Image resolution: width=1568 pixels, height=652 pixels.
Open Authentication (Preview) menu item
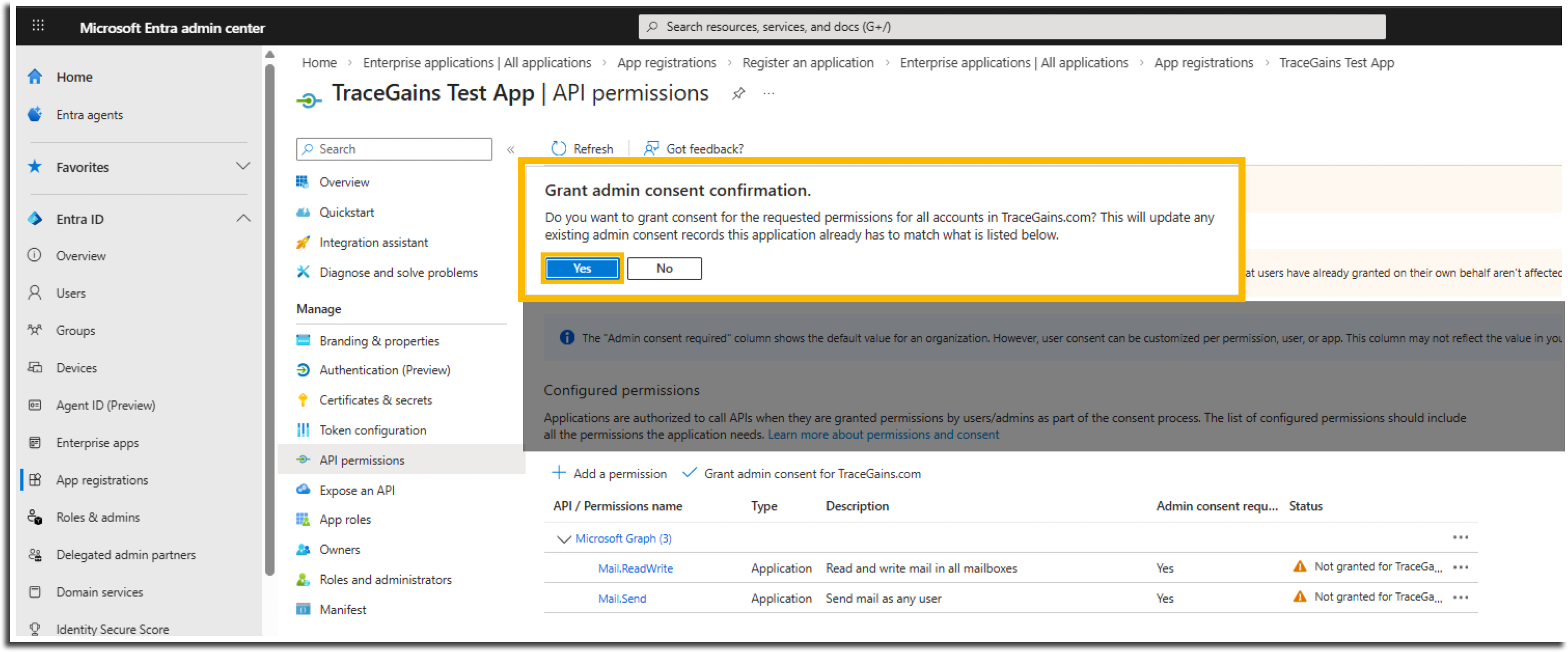coord(385,370)
